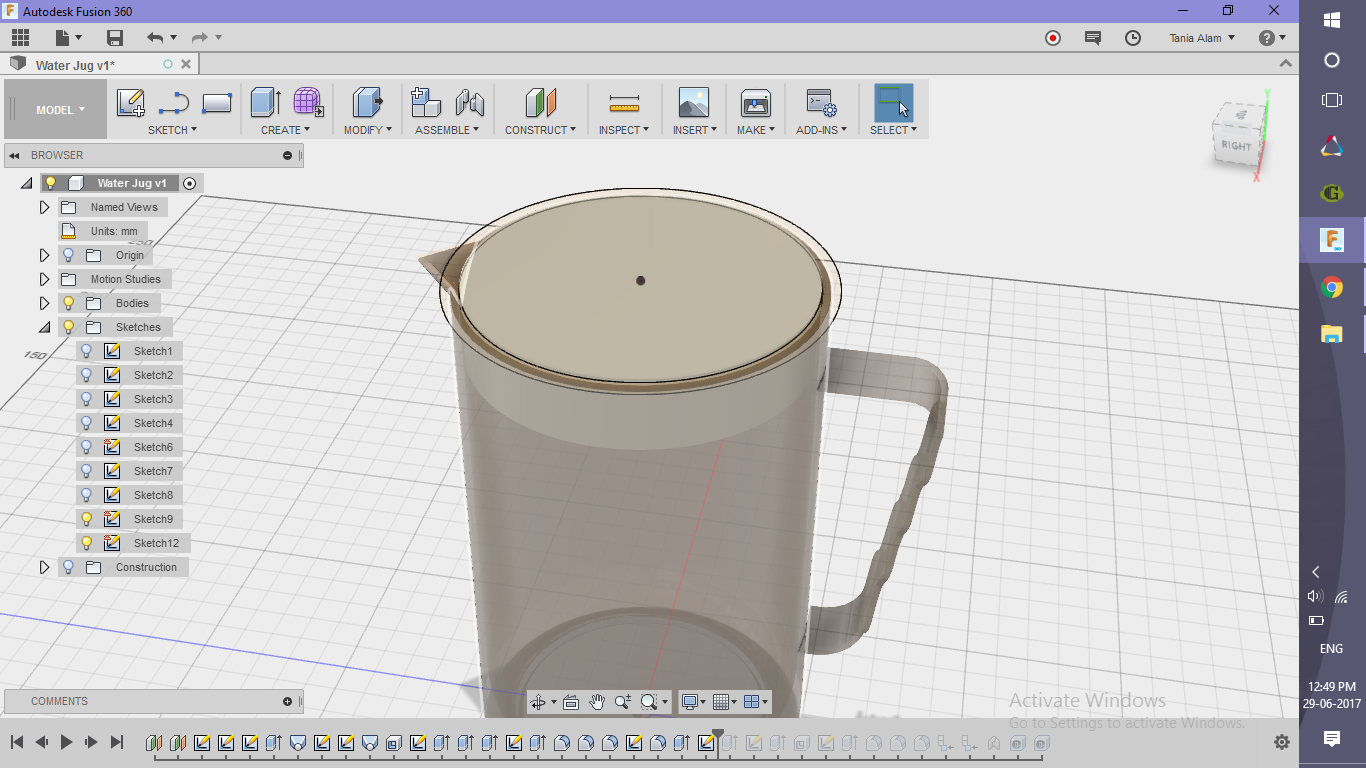The height and width of the screenshot is (768, 1366).
Task: Click the New Component icon
Action: coord(426,103)
